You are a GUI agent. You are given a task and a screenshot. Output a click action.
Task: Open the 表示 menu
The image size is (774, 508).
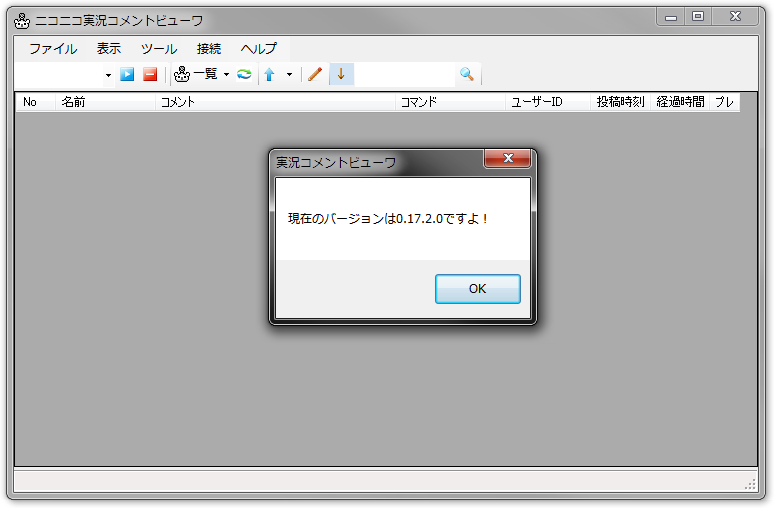click(109, 48)
